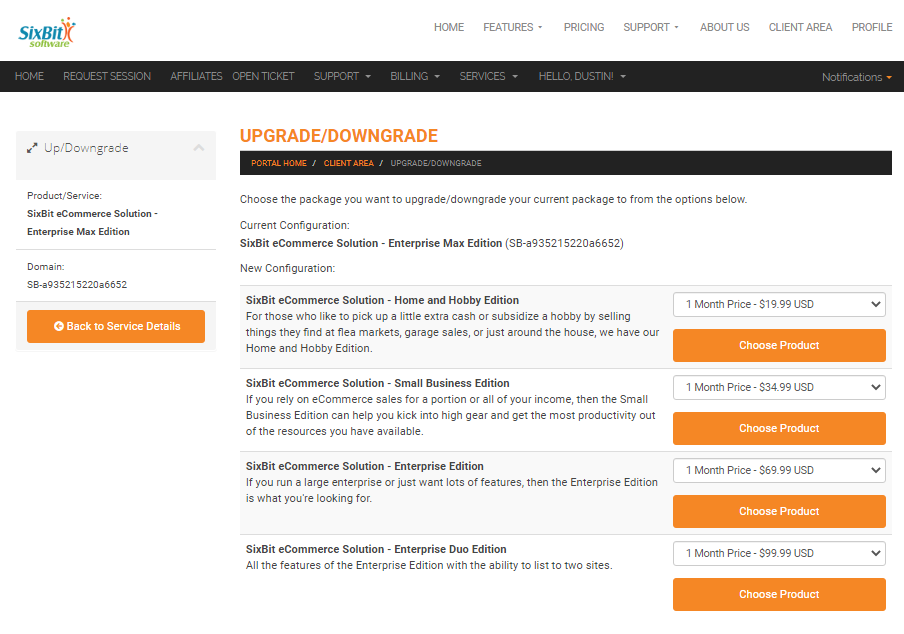Expand the top SUPPORT menu
Image resolution: width=904 pixels, height=634 pixels.
pyautogui.click(x=651, y=27)
